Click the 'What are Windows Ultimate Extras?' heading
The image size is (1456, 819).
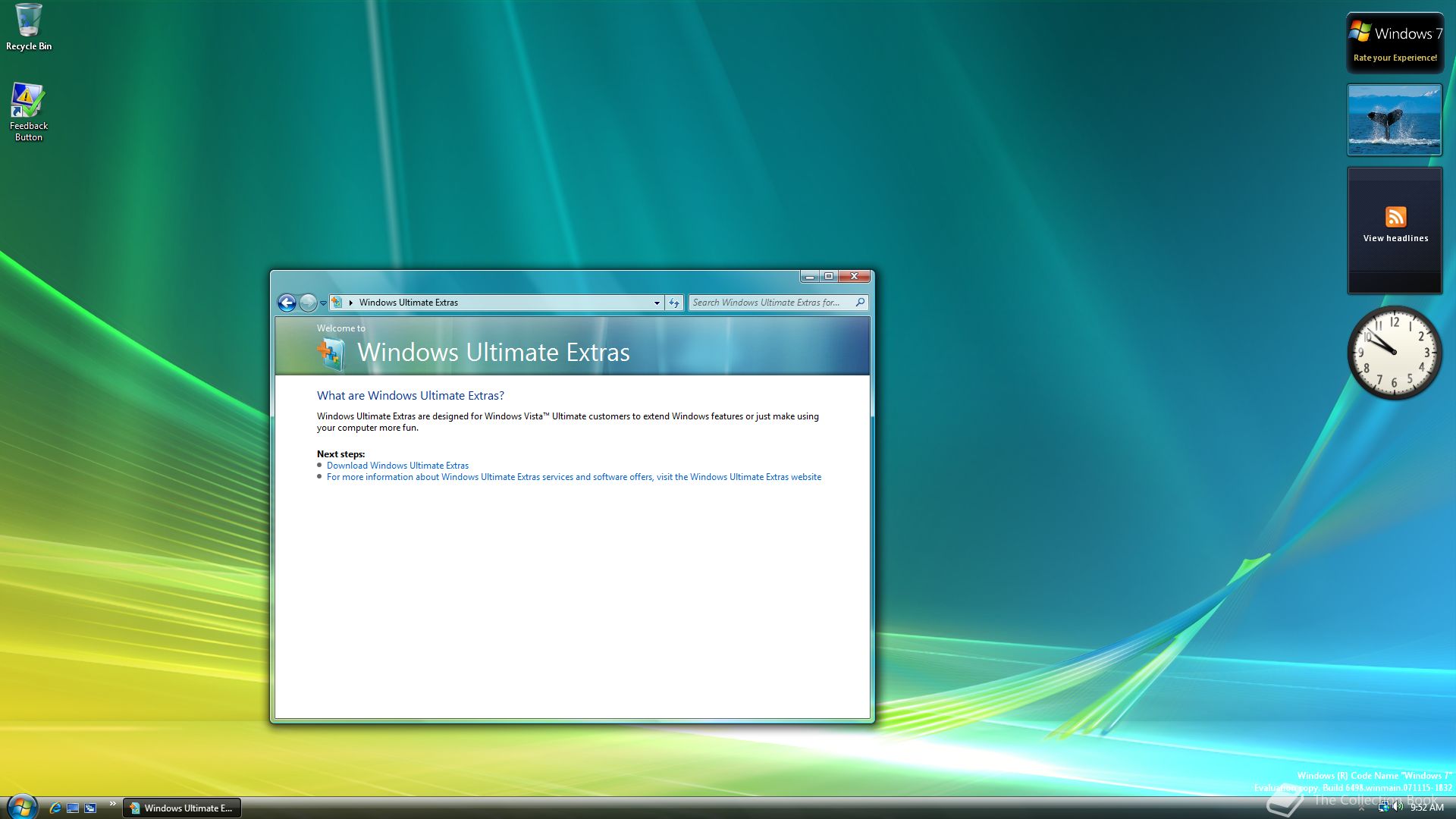coord(410,395)
